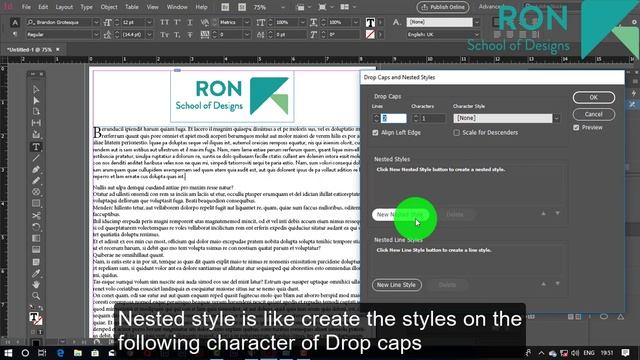Open the Type menu

tap(87, 7)
